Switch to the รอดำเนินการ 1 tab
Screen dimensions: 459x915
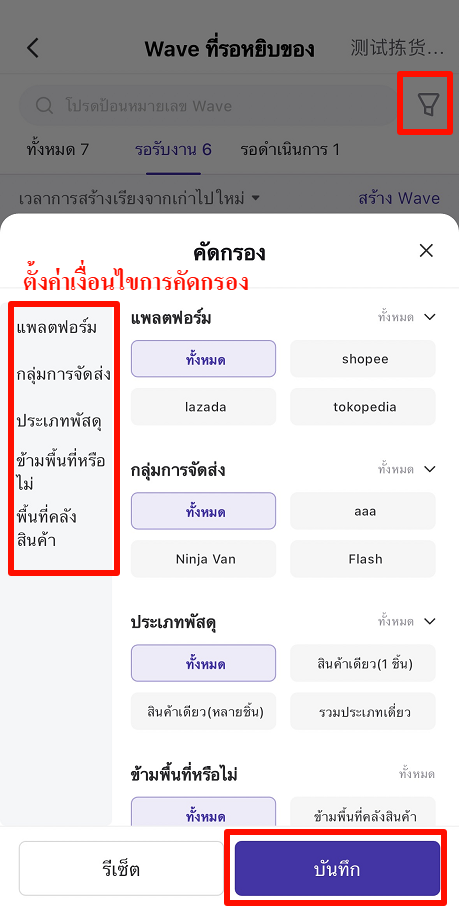click(290, 150)
